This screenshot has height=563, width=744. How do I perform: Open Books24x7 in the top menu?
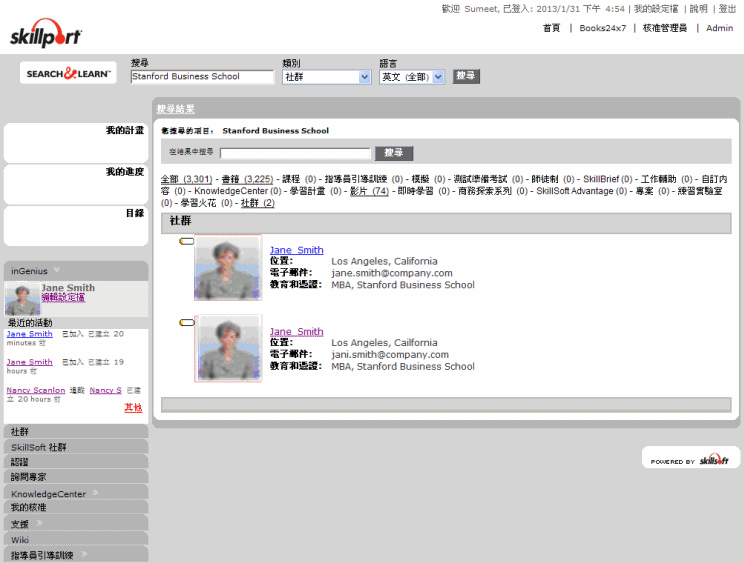point(603,28)
